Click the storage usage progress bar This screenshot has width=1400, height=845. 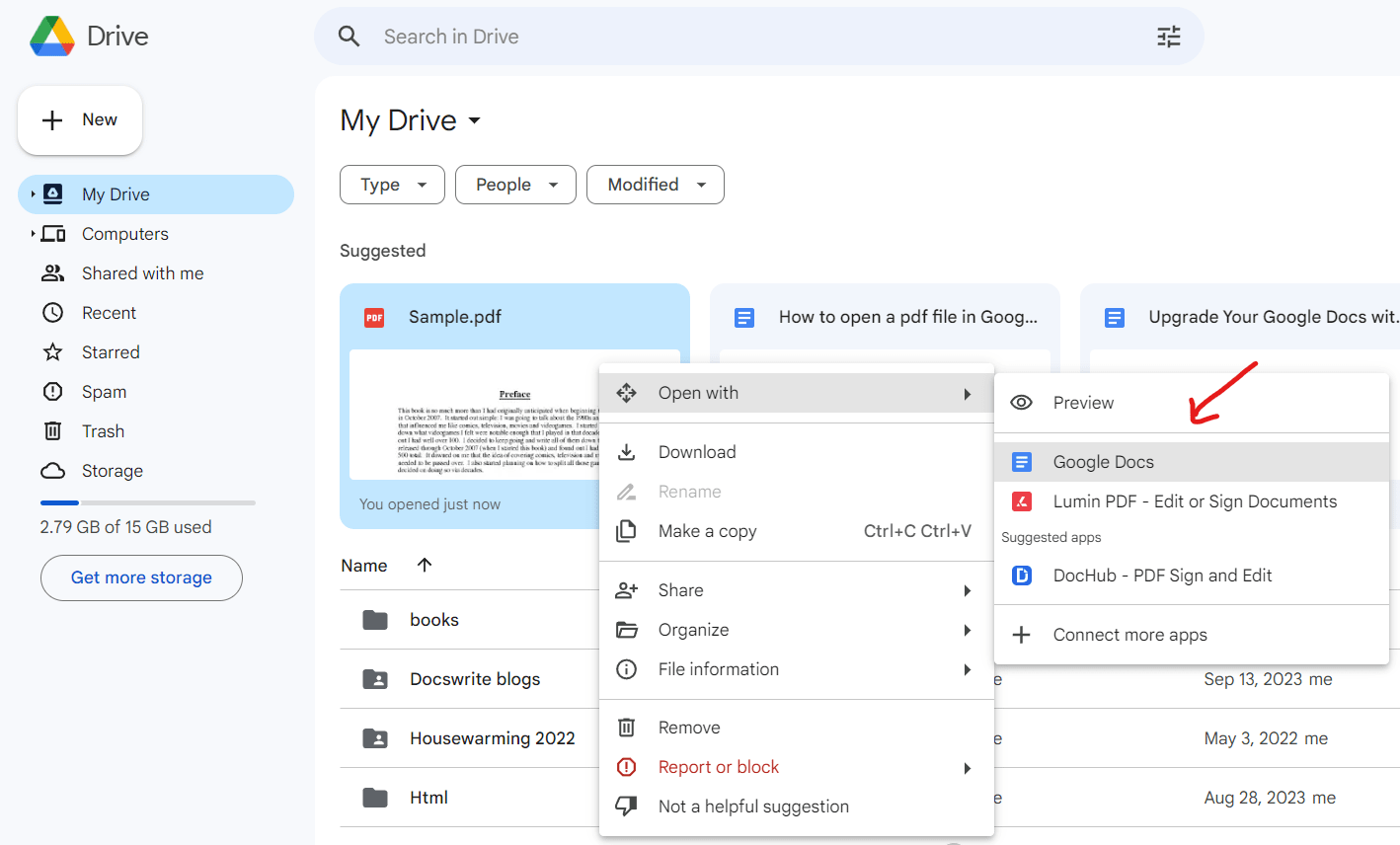coord(147,502)
